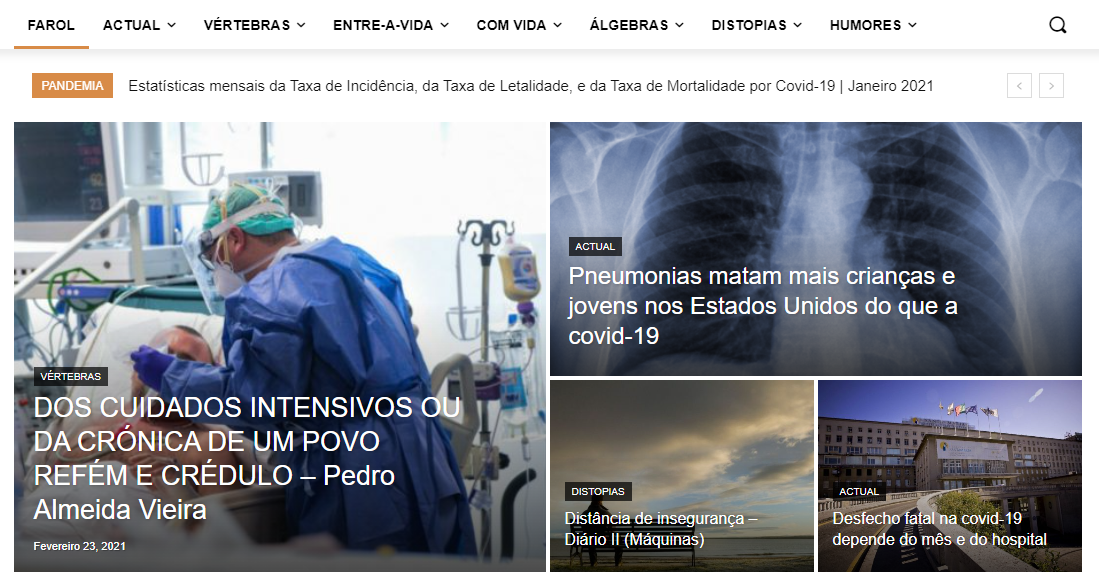Open the HUMORES menu item
This screenshot has width=1099, height=581.
tap(873, 25)
